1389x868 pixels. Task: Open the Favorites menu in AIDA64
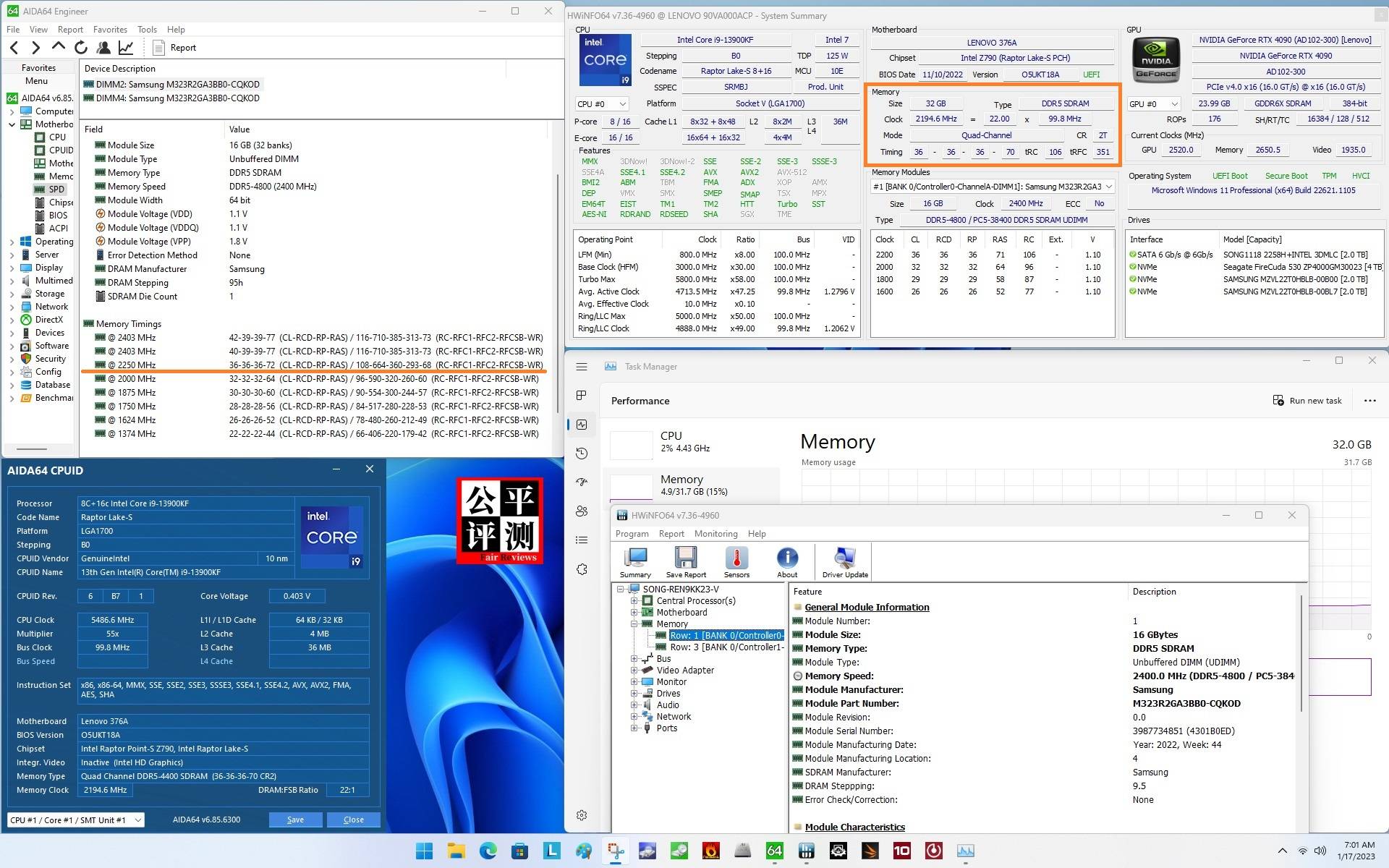pos(110,30)
